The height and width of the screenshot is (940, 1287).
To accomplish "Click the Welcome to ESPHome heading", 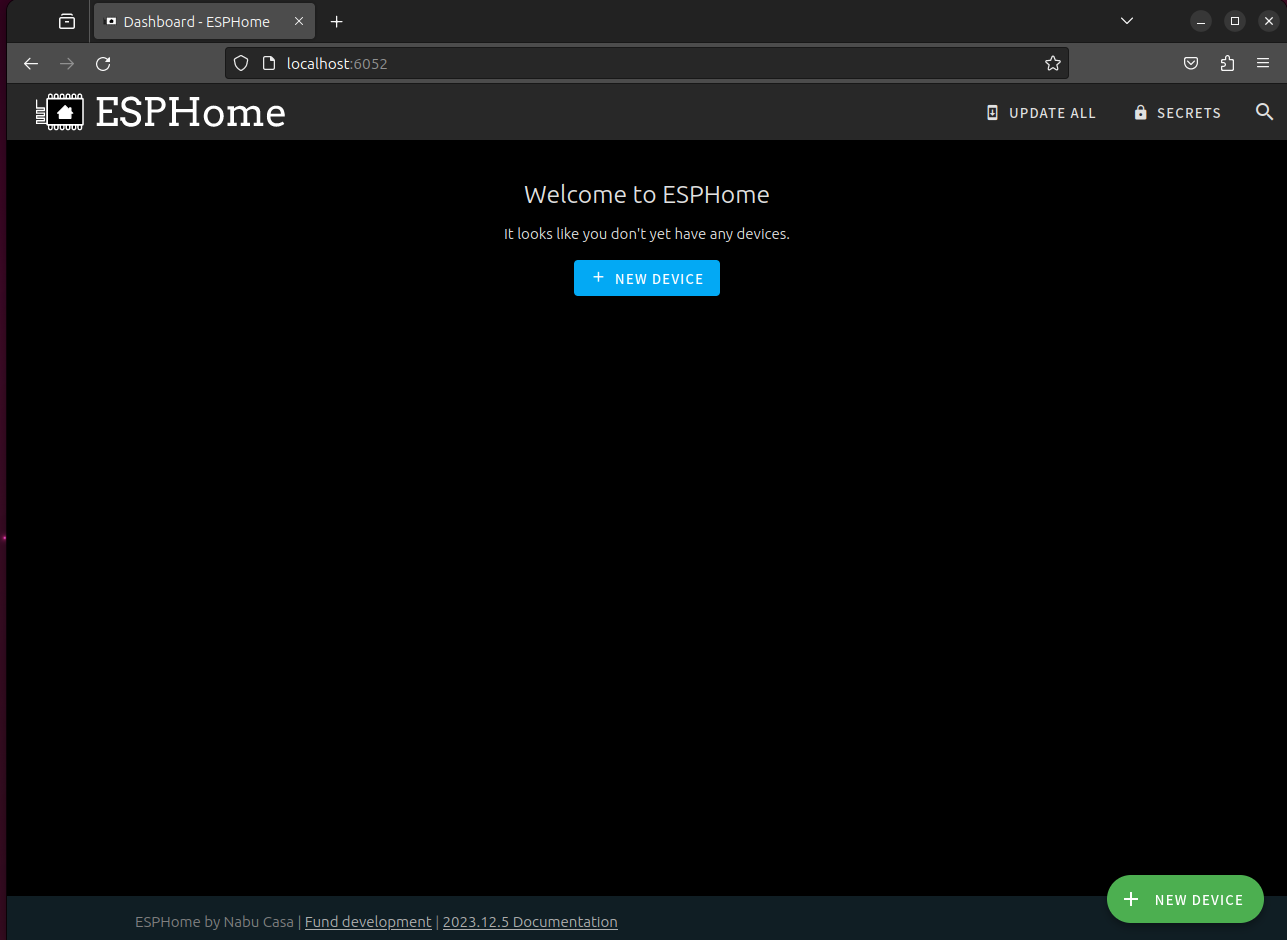I will (x=647, y=194).
